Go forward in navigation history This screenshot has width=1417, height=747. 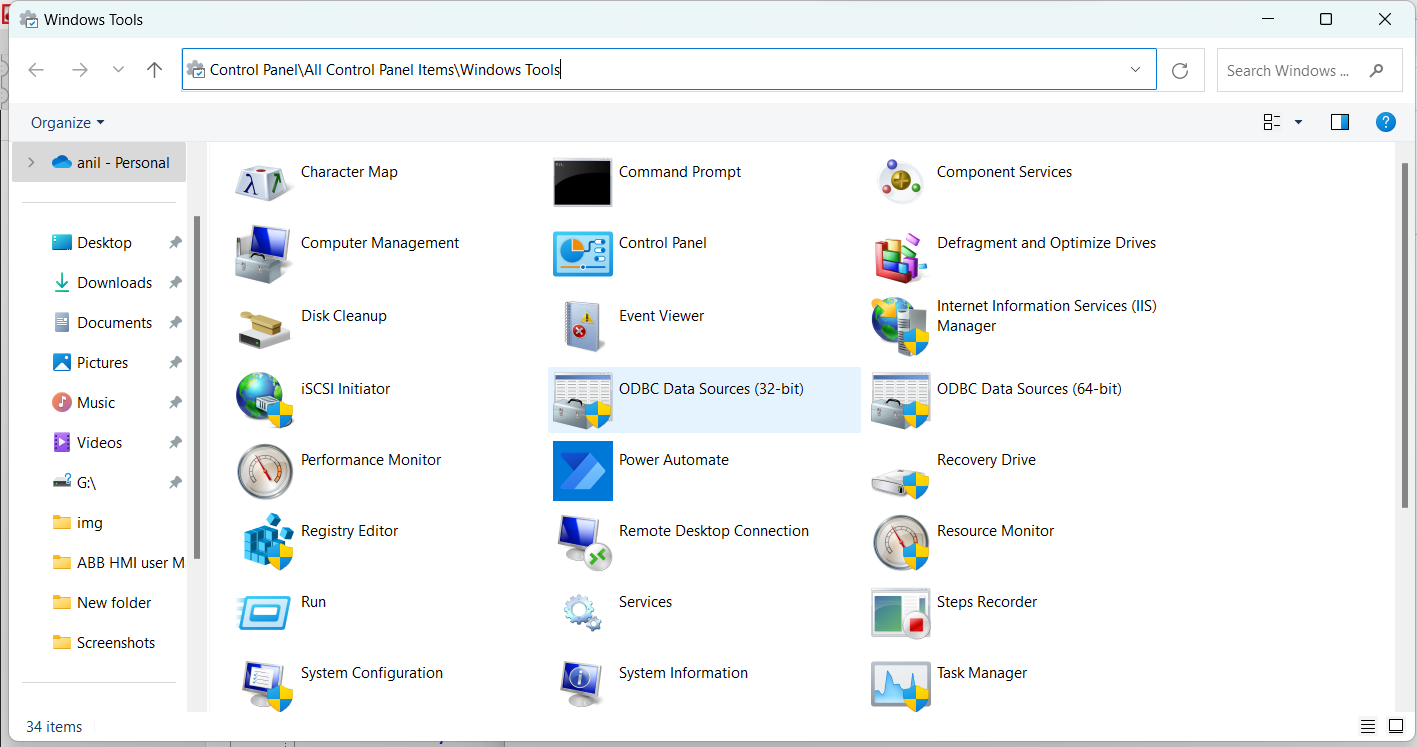tap(80, 70)
